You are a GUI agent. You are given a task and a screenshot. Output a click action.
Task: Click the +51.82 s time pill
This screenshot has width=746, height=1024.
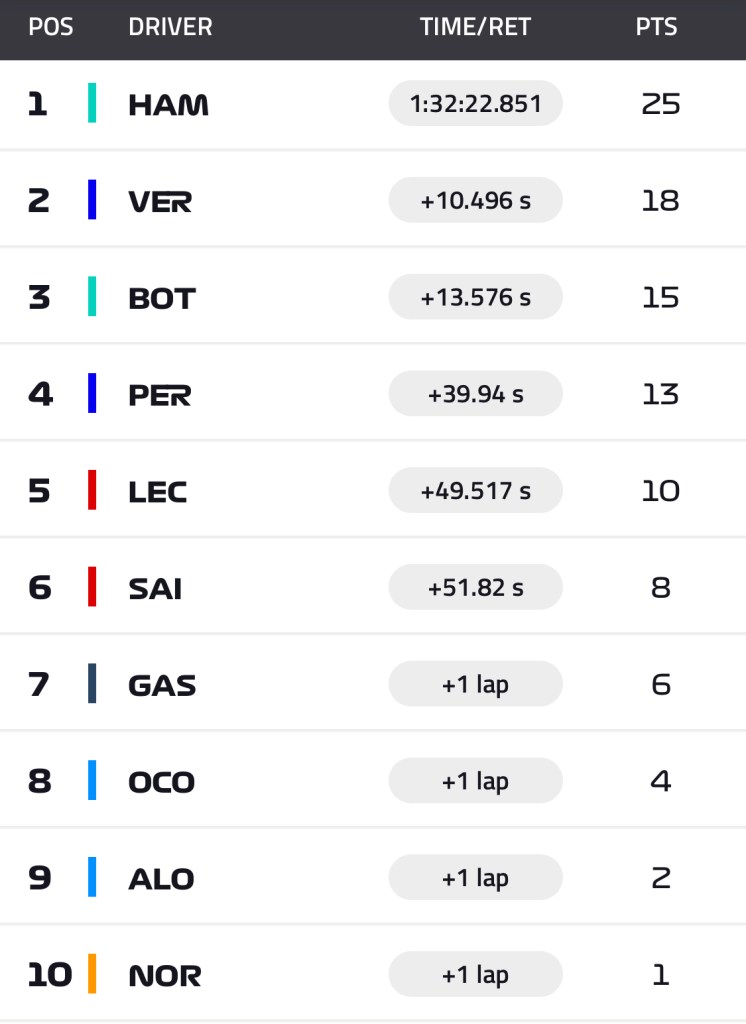point(475,588)
